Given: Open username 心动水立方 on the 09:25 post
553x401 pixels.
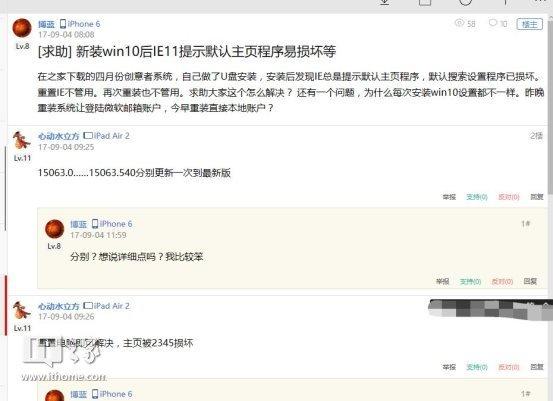Looking at the screenshot, I should coord(59,136).
